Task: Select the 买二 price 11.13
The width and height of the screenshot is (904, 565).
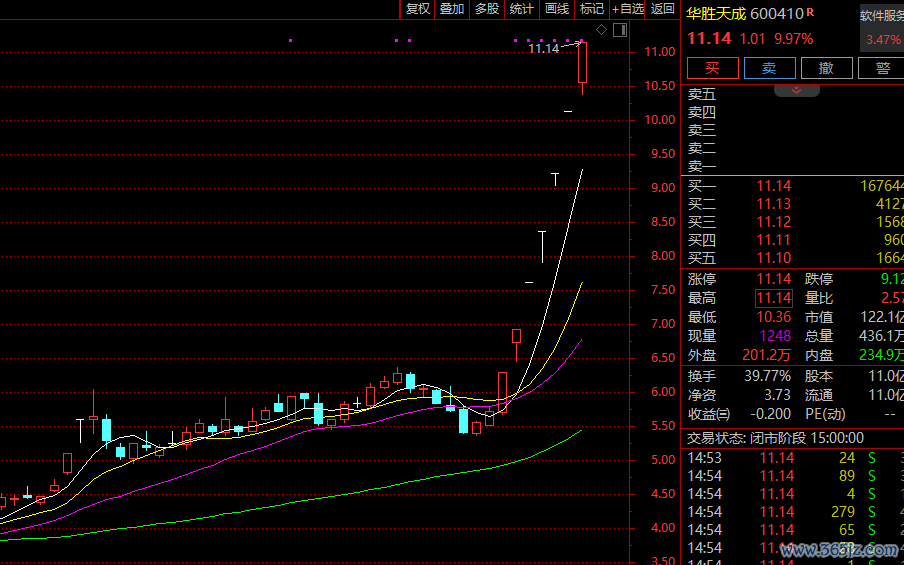Action: (x=774, y=204)
